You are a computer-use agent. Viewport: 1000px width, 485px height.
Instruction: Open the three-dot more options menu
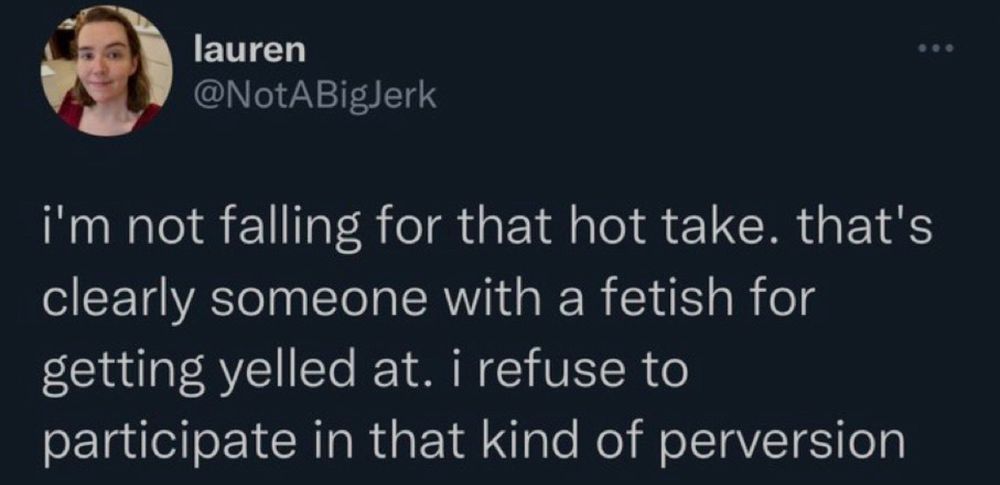936,48
